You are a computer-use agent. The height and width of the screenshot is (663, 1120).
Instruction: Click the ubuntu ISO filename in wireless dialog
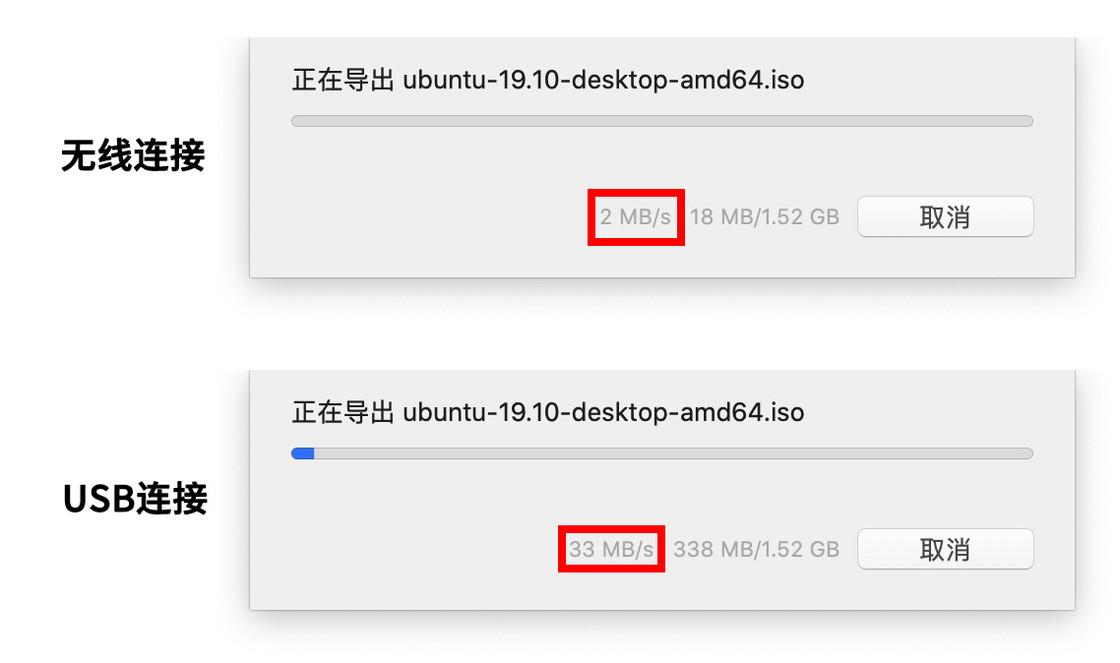point(603,80)
